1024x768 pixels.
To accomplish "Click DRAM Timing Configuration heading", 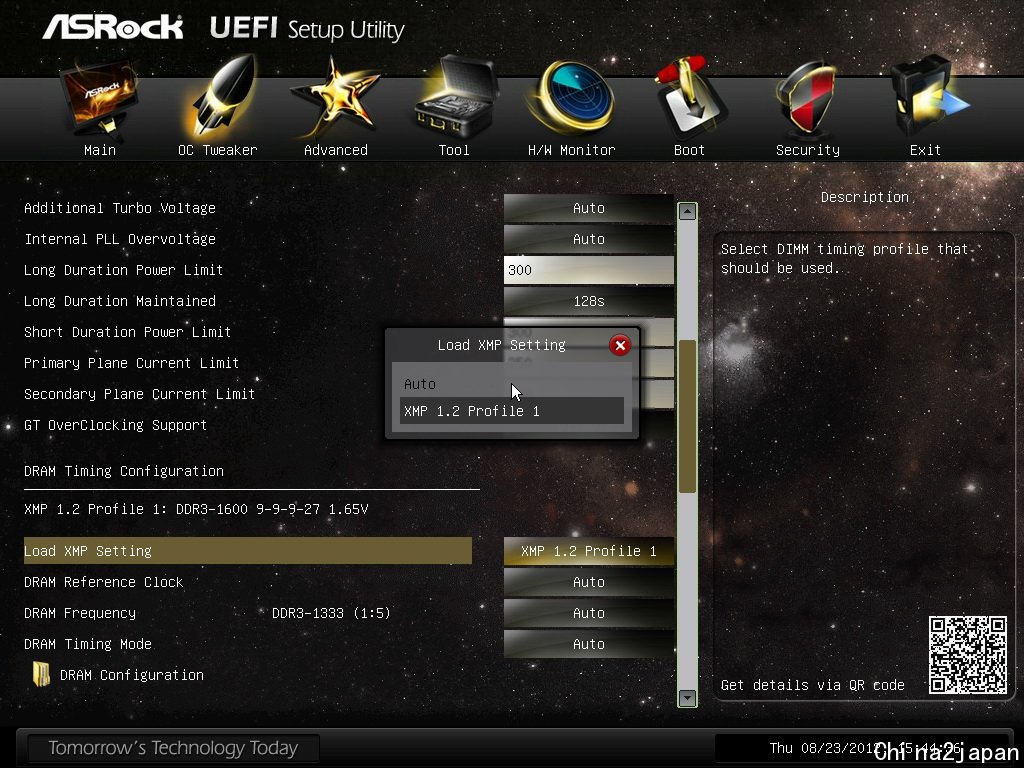I will [x=123, y=471].
